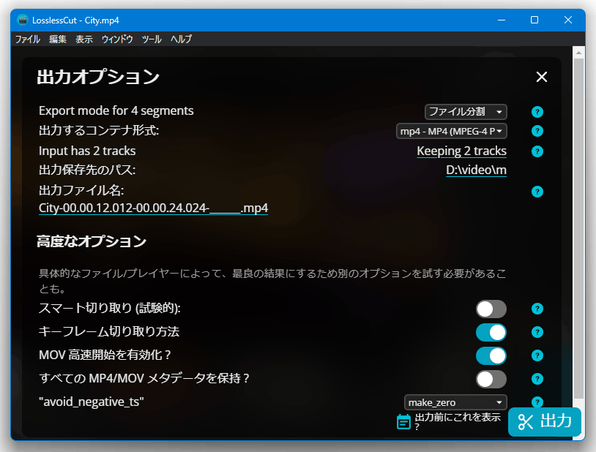
Task: Enable すべての MP4/MOV メタデータを保持 toggle
Action: (x=491, y=379)
